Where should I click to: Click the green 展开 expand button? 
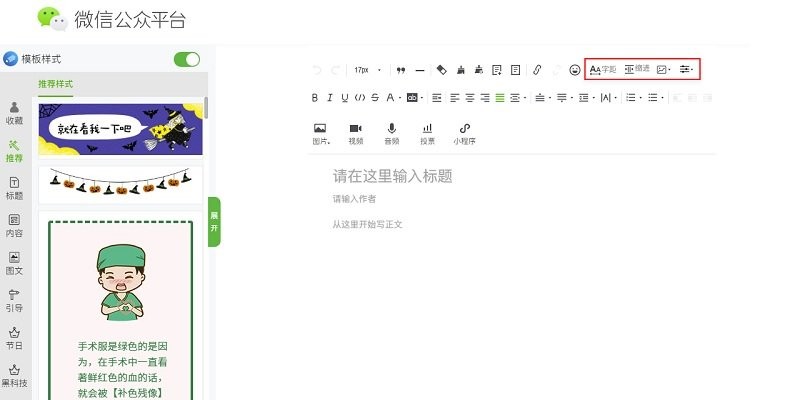click(x=213, y=222)
